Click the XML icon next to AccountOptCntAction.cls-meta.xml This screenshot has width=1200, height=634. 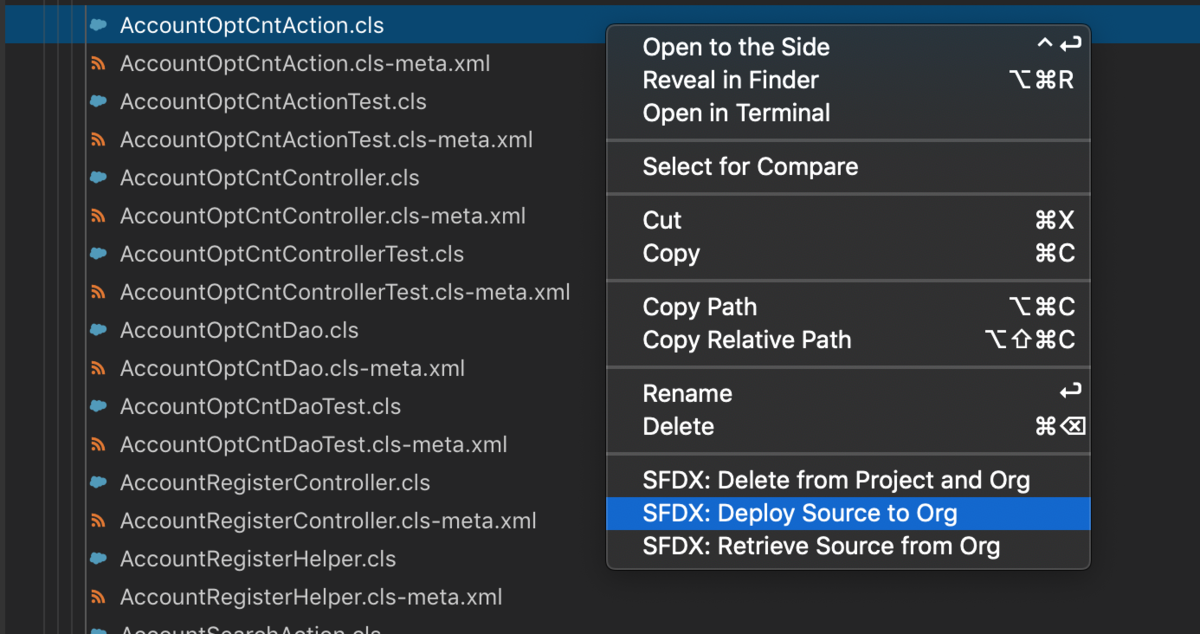point(98,63)
